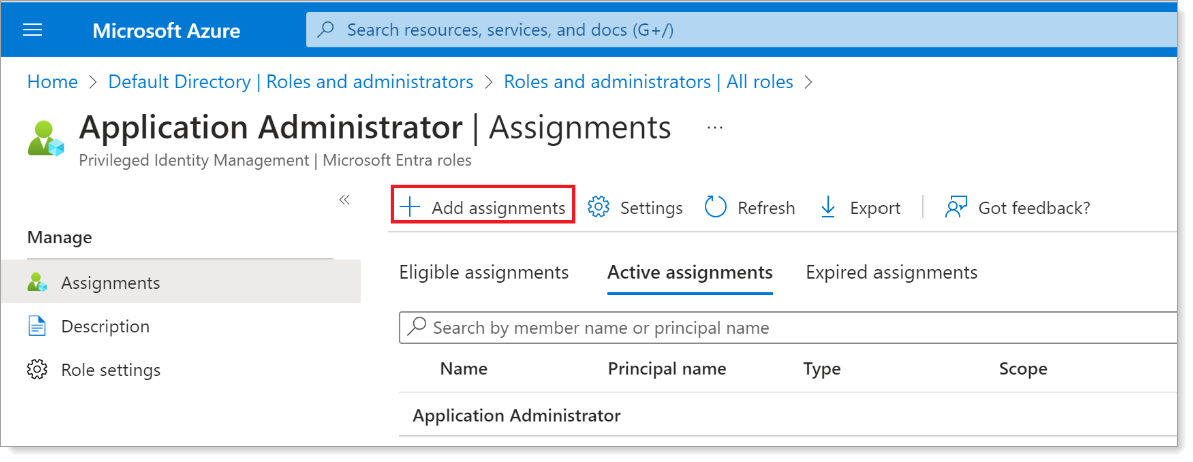Refresh the assignments list
Viewport: 1193px width, 462px height.
pos(749,208)
